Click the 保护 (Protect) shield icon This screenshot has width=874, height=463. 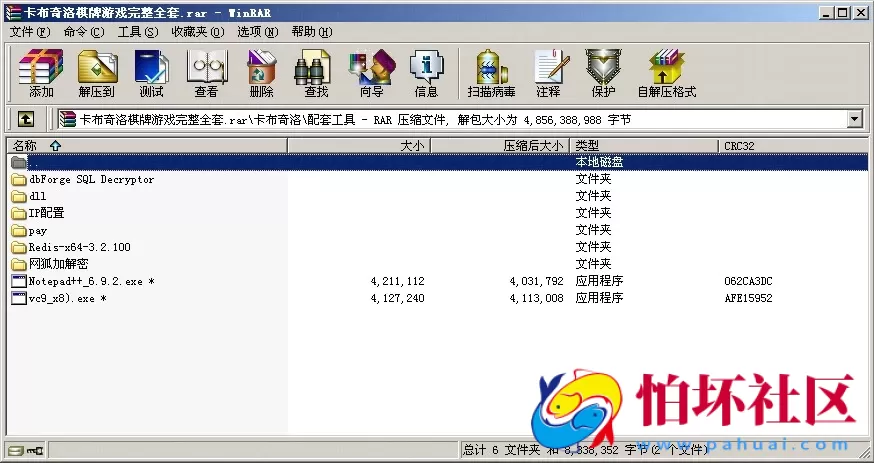pyautogui.click(x=603, y=67)
